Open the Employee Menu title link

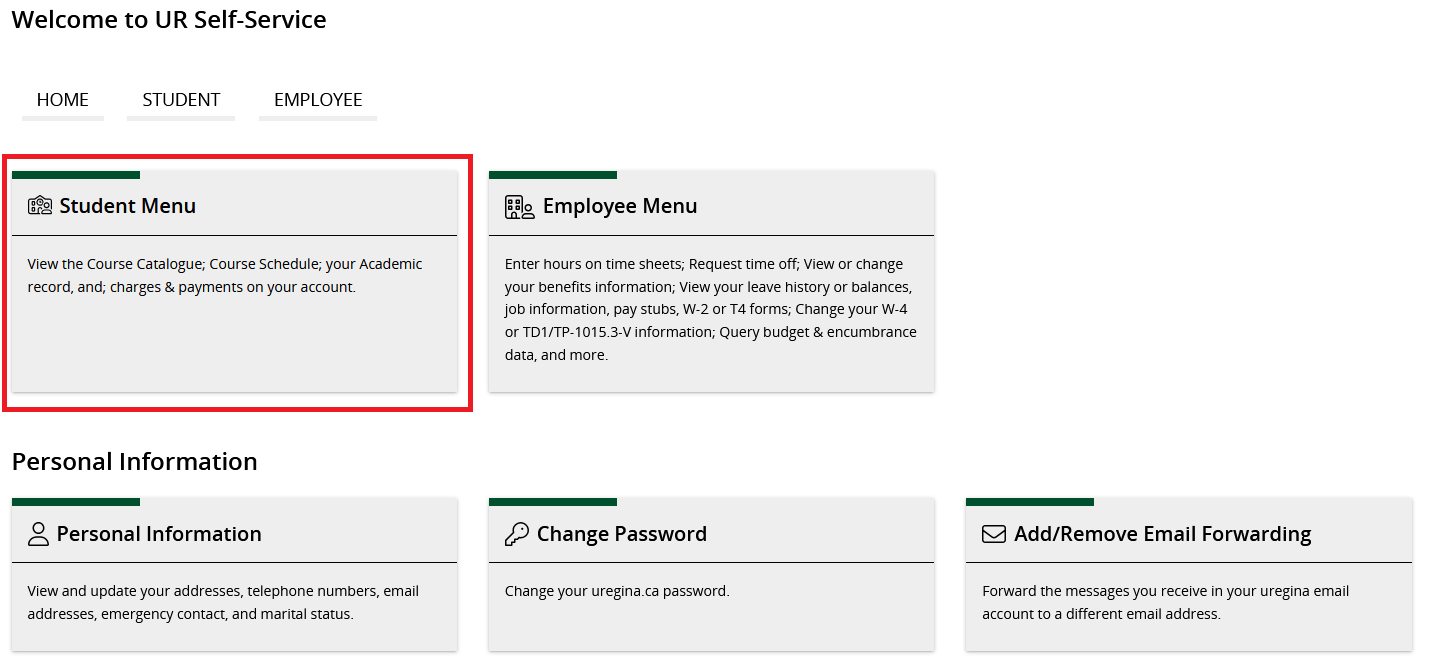click(x=619, y=206)
